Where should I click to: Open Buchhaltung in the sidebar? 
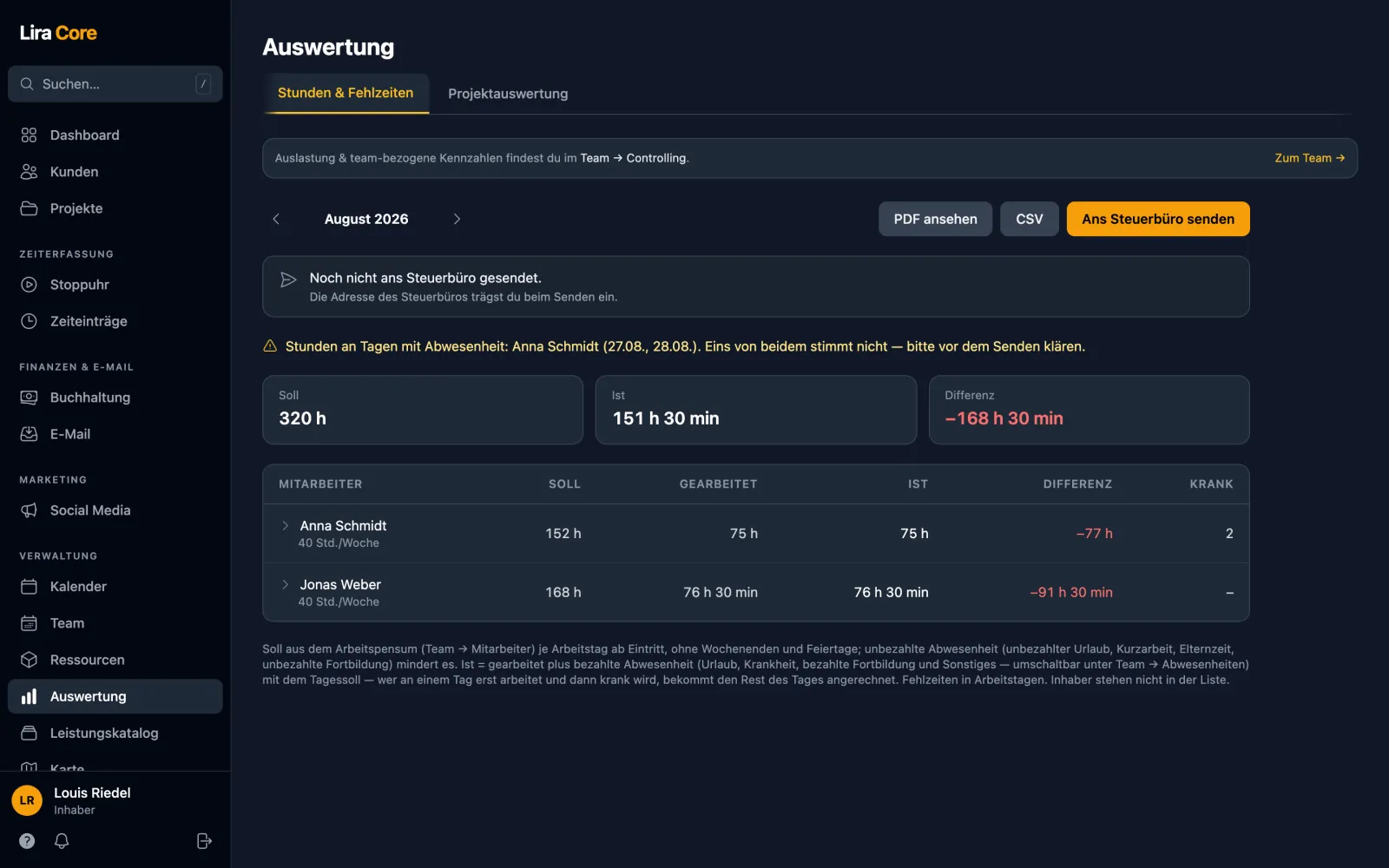point(115,398)
